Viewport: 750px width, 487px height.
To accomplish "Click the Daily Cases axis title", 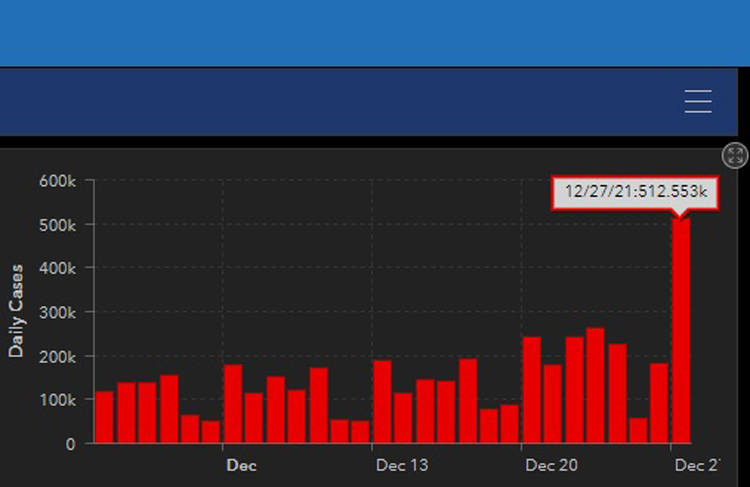I will pos(16,311).
